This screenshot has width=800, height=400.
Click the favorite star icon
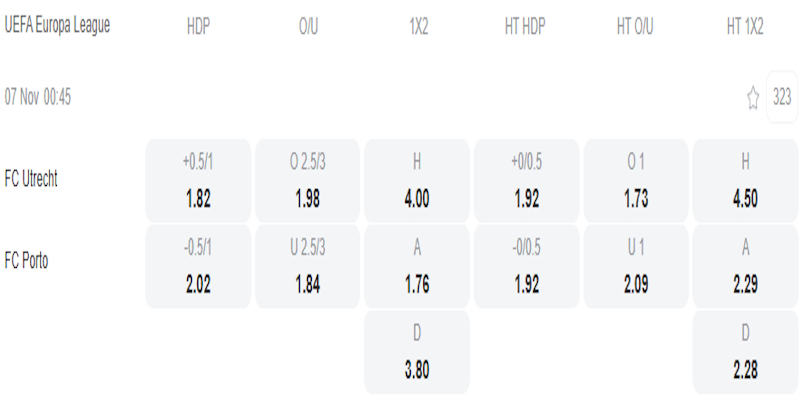(753, 97)
